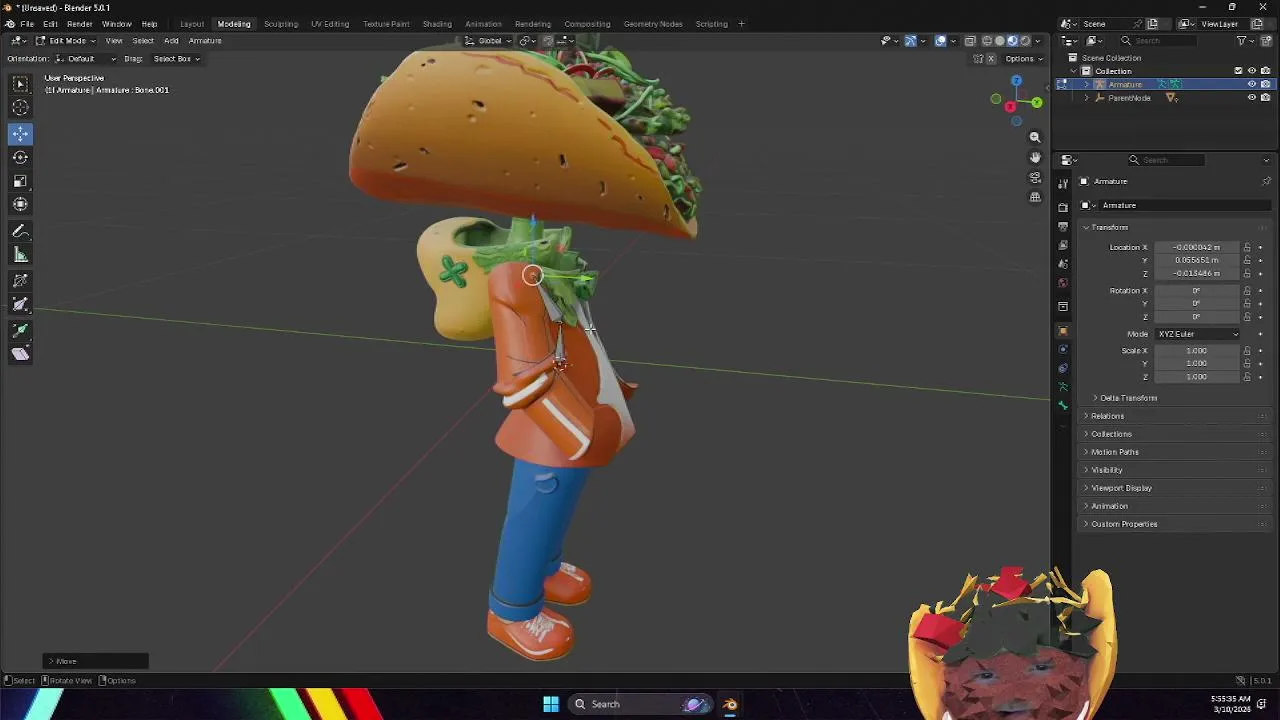Toggle viewport gizmos on or off
Image resolution: width=1280 pixels, height=720 pixels.
click(x=910, y=41)
